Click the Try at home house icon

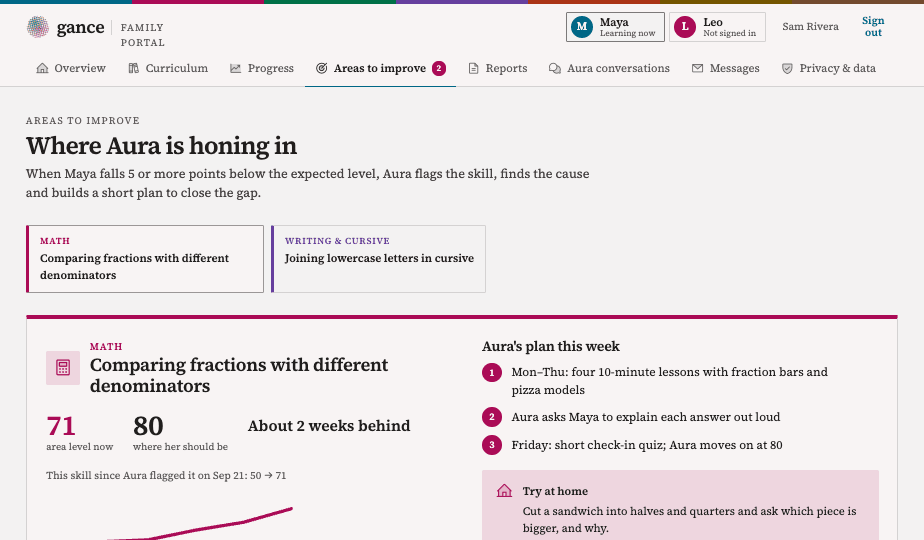click(x=504, y=490)
